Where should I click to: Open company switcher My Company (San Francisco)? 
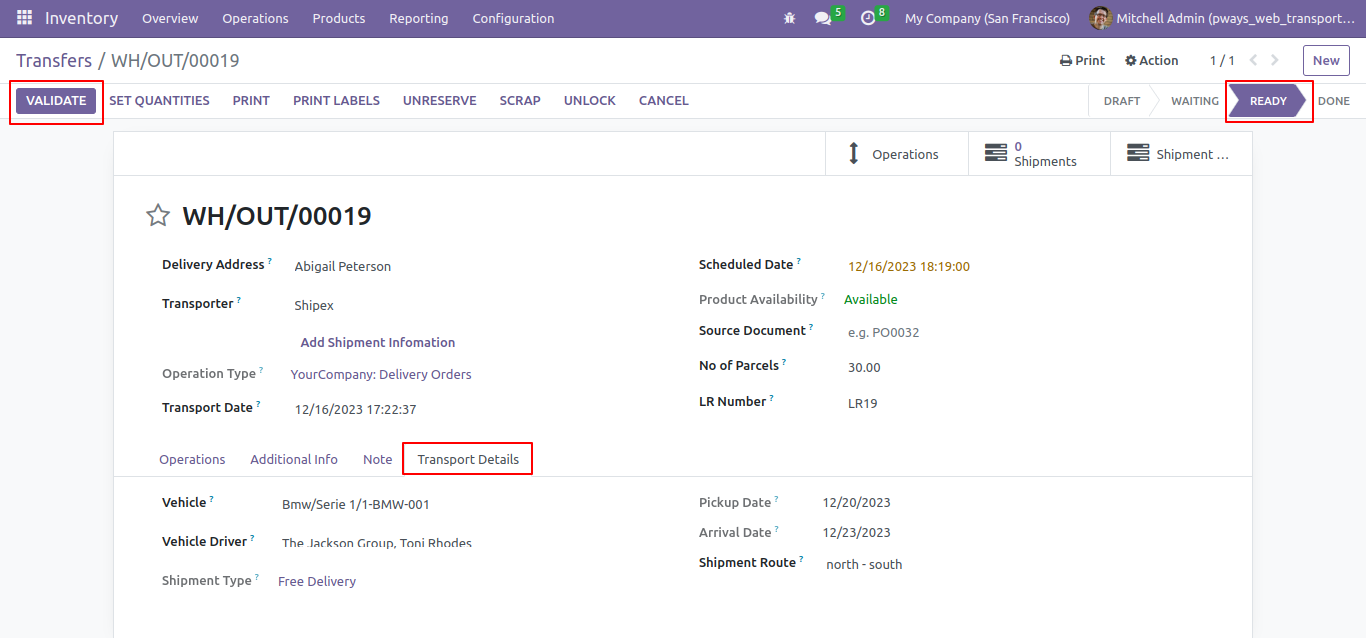(x=987, y=18)
